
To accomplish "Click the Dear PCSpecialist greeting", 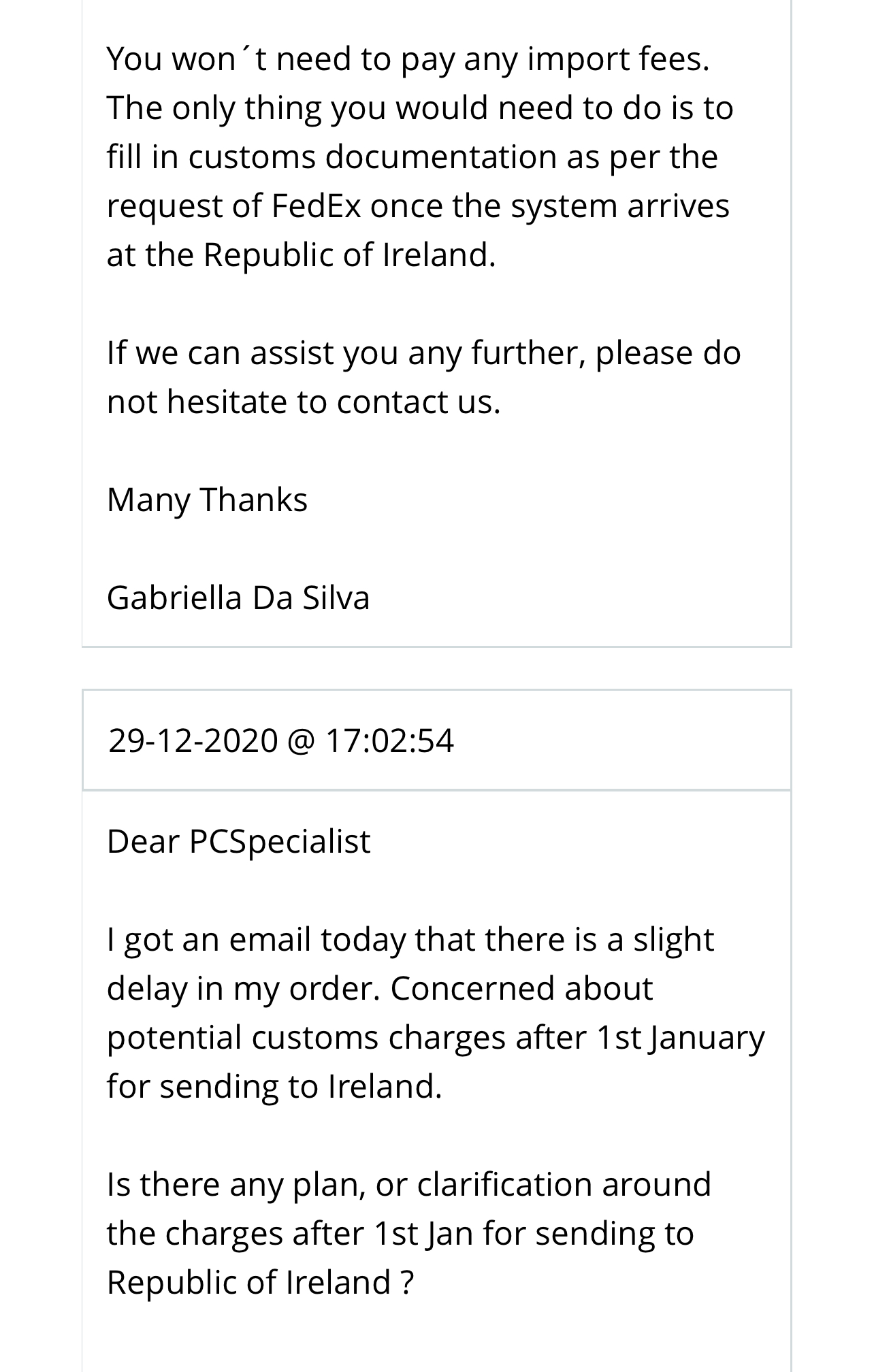I will pyautogui.click(x=238, y=841).
